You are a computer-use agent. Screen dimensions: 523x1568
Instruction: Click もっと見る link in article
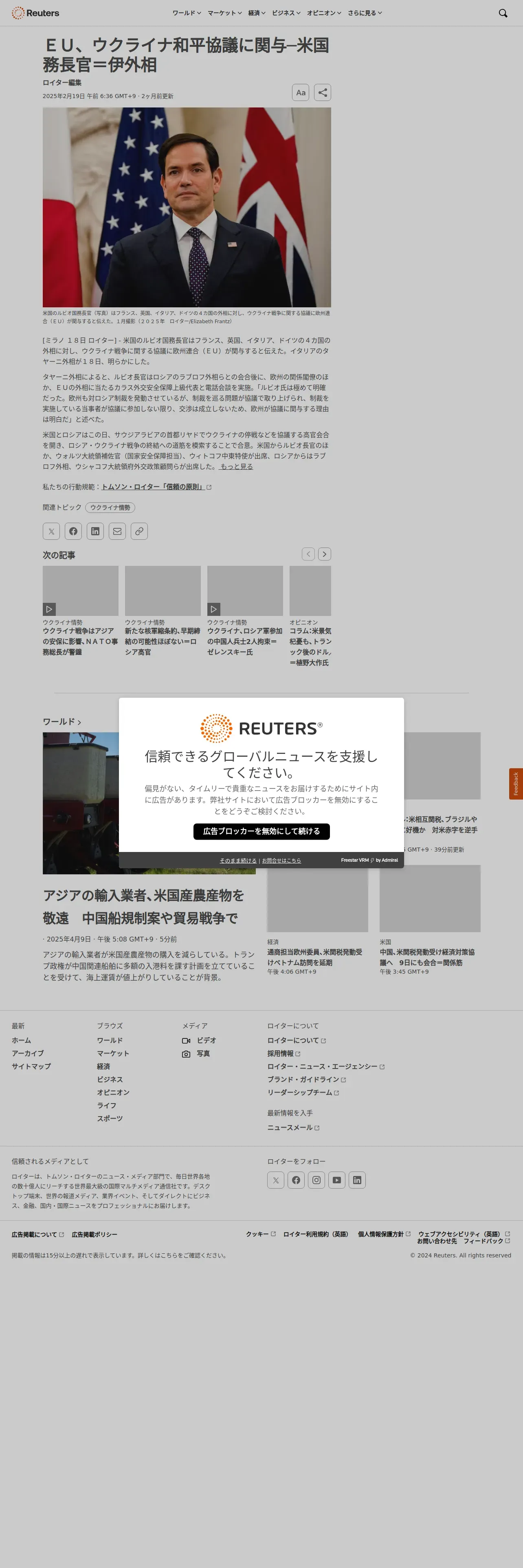click(x=236, y=467)
